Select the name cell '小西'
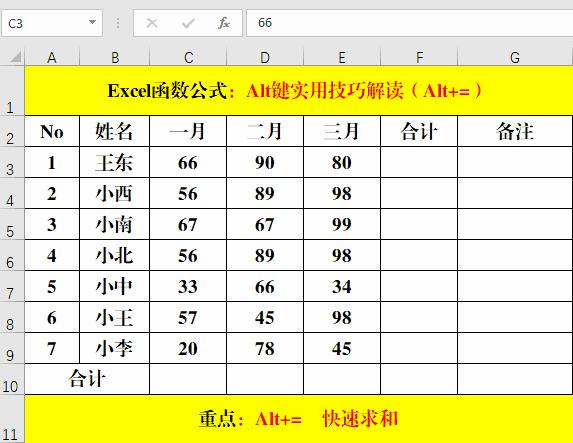The height and width of the screenshot is (443, 573). (115, 193)
